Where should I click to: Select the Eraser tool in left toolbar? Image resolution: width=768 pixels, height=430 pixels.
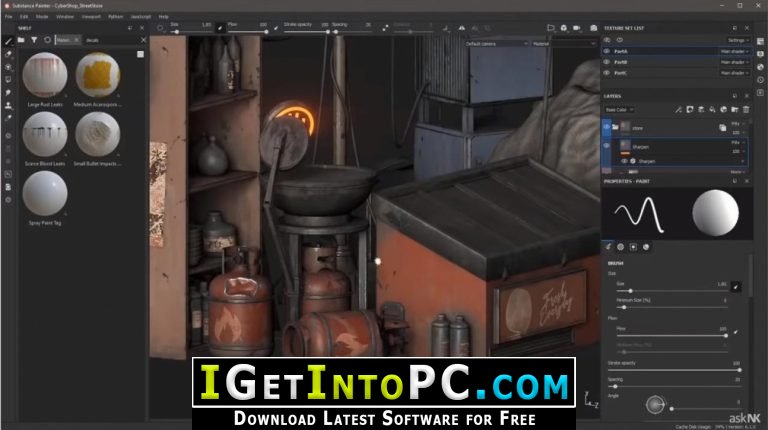9,54
